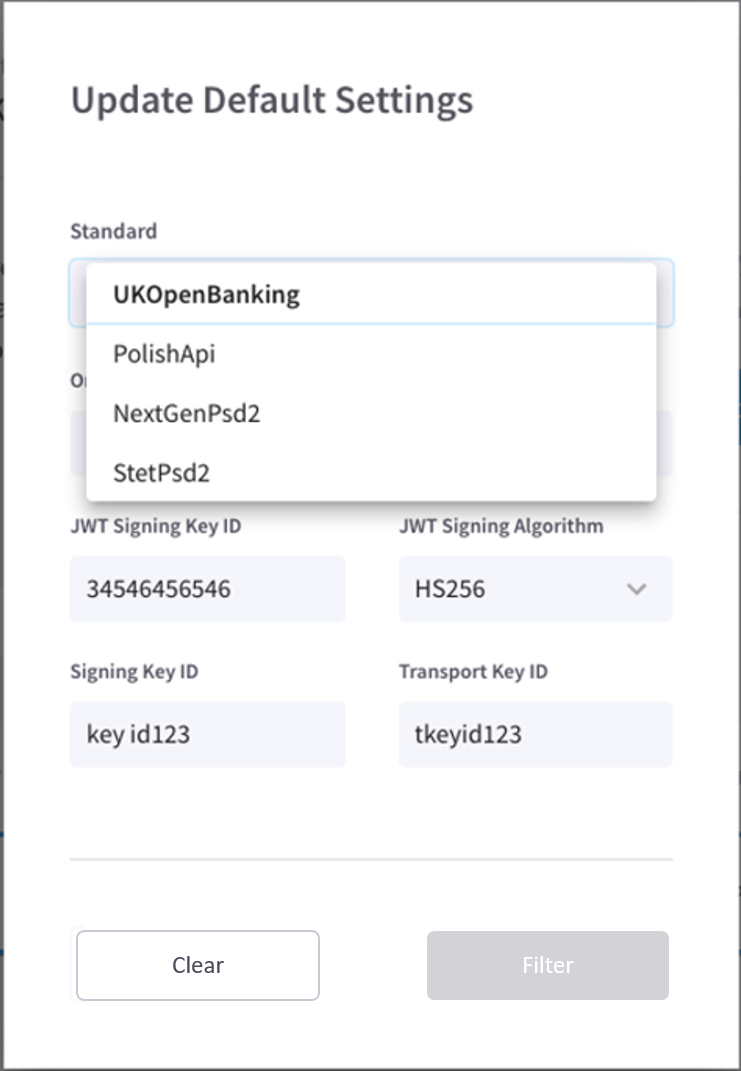
Task: Click the Update Default Settings heading
Action: (x=271, y=101)
